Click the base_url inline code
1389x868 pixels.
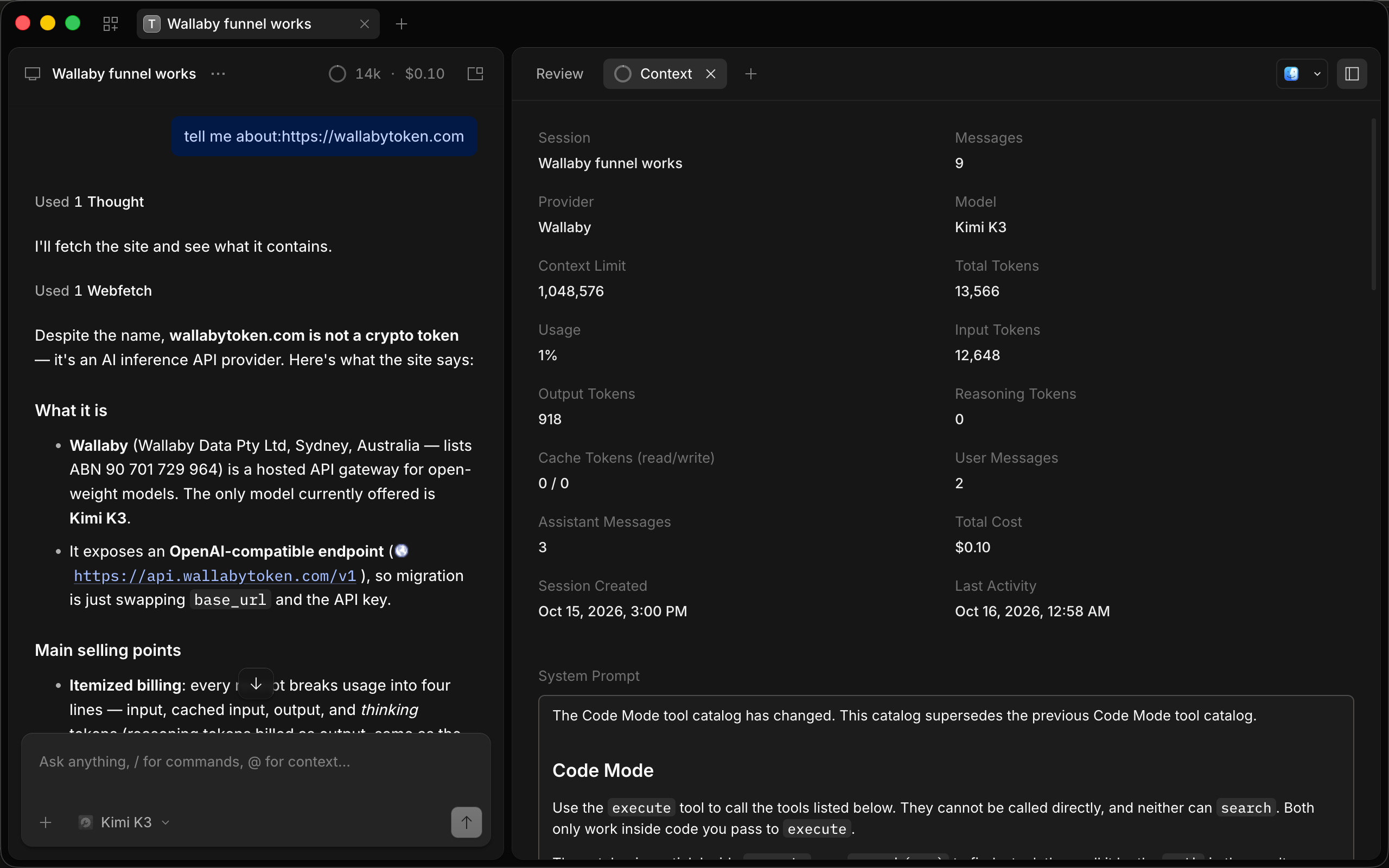pos(230,599)
